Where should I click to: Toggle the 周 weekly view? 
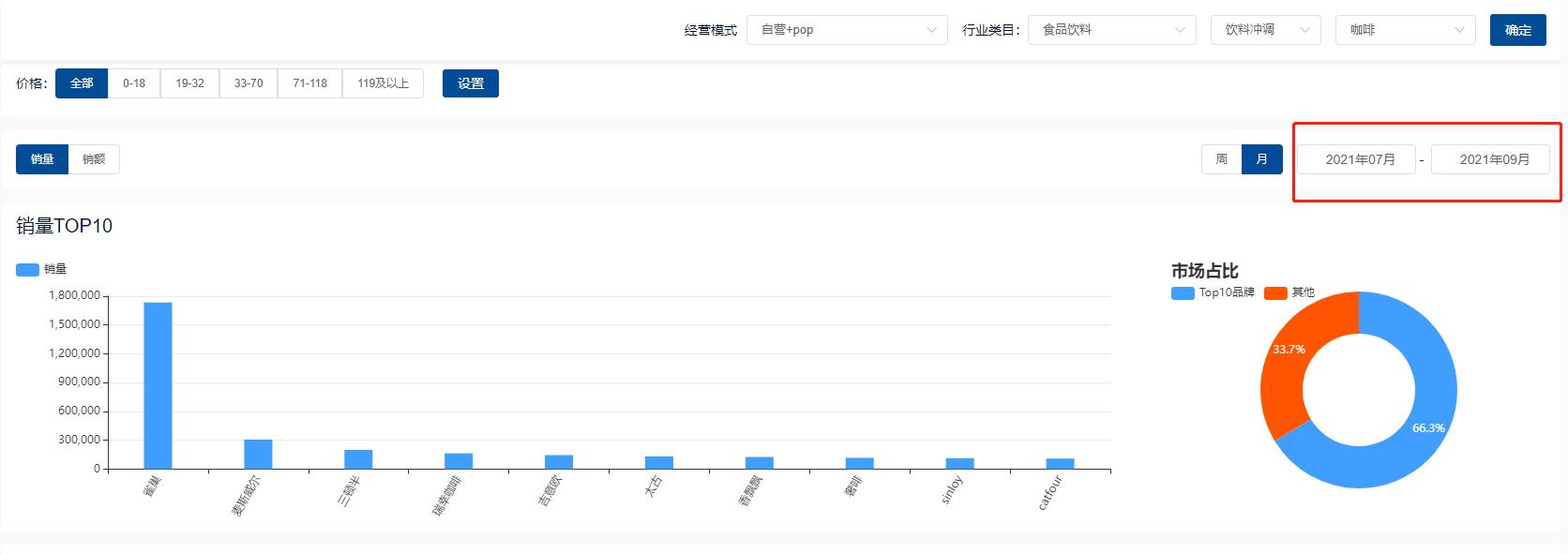click(x=1221, y=159)
